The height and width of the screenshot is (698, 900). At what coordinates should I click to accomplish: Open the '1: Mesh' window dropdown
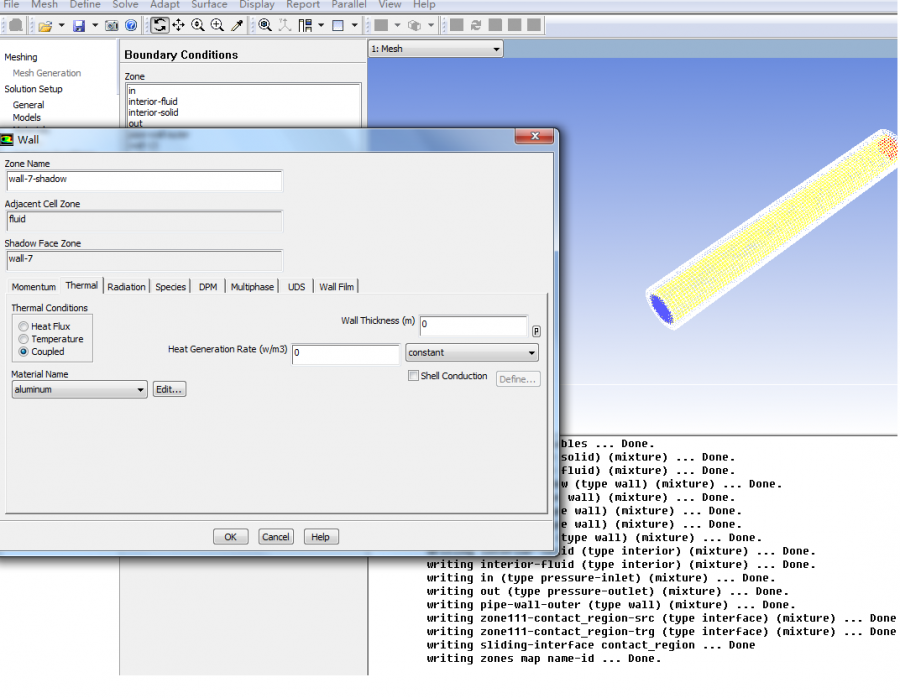click(436, 49)
